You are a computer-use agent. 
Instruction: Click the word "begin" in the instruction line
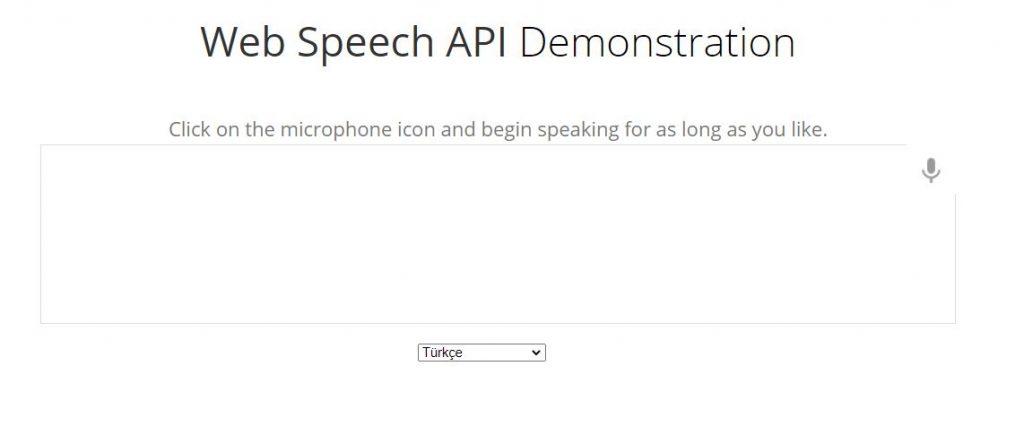507,130
